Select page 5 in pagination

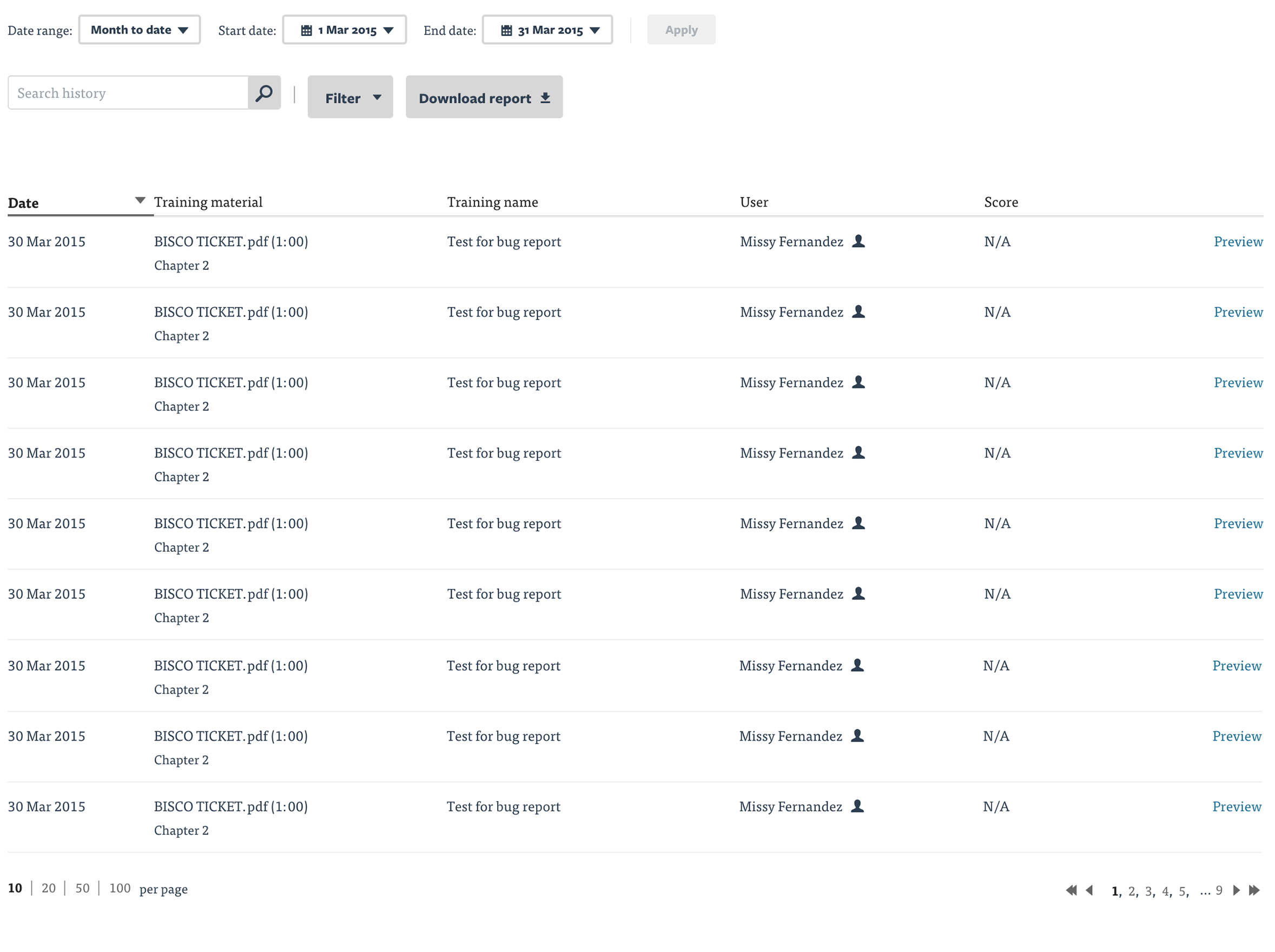1182,890
